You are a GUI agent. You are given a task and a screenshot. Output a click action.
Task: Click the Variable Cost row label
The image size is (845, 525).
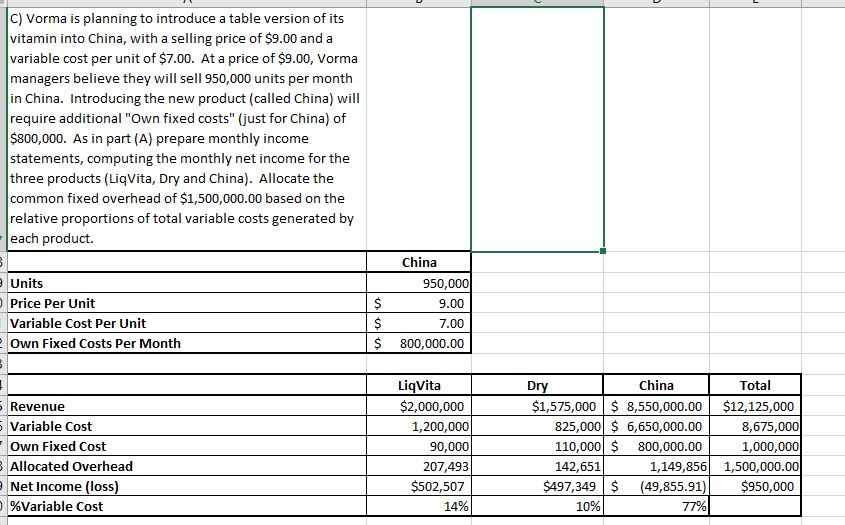tap(186, 426)
